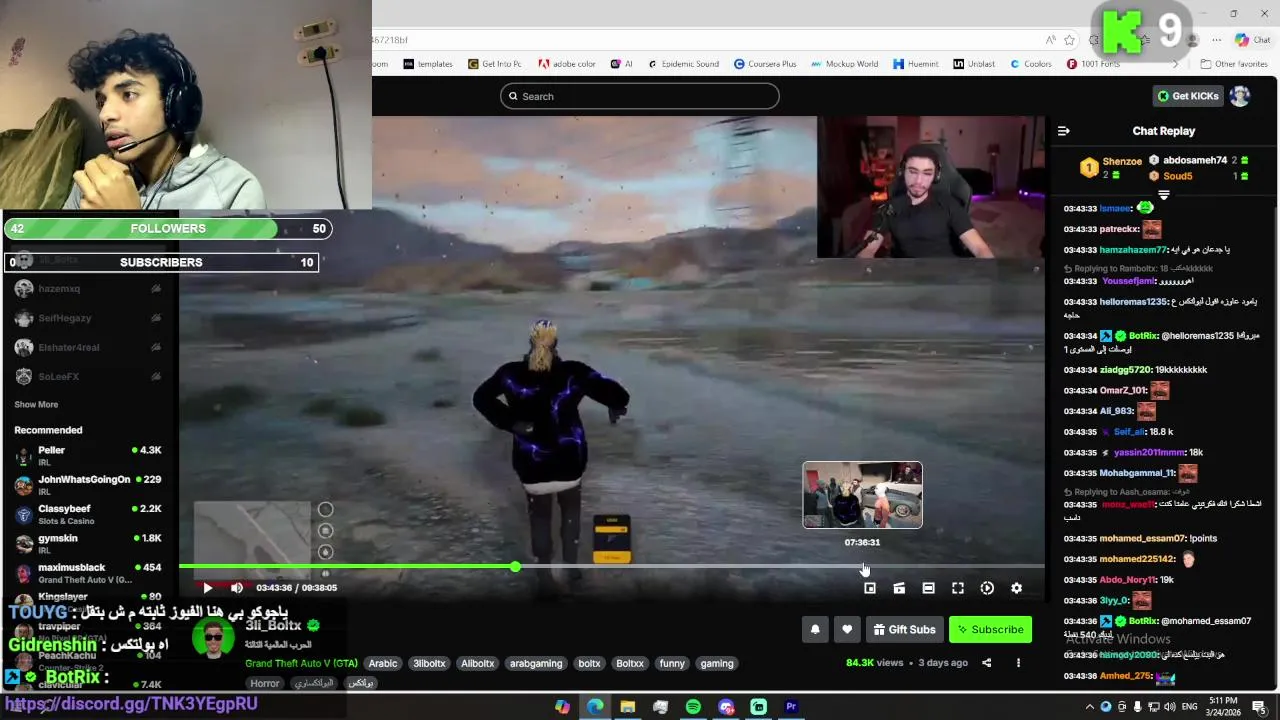Select the Arabic tag
Image resolution: width=1280 pixels, height=720 pixels.
(x=383, y=663)
